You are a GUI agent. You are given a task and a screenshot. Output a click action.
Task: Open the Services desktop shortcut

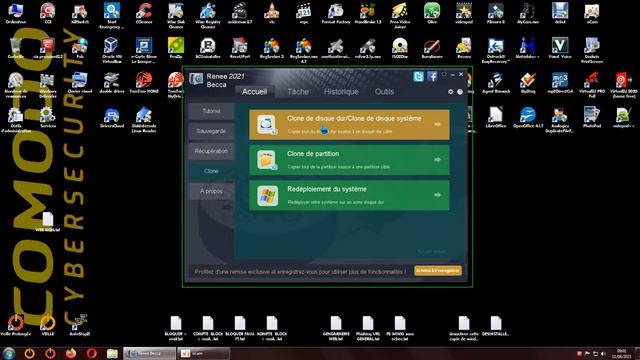[48, 117]
